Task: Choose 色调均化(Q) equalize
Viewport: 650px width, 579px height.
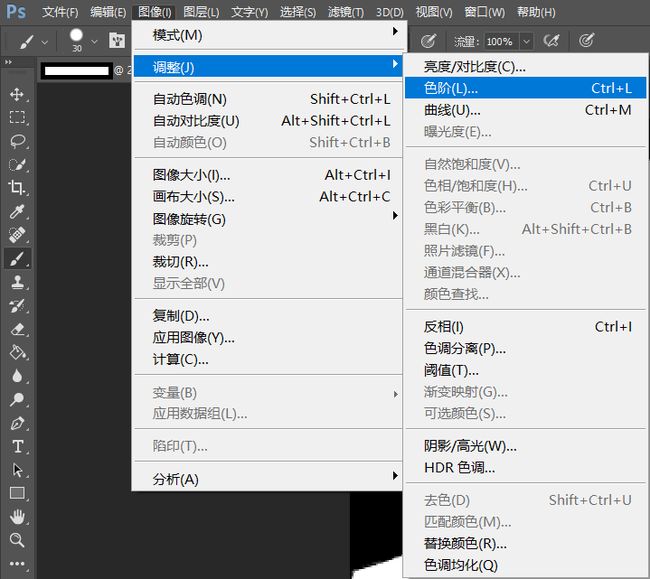Action: click(x=525, y=564)
